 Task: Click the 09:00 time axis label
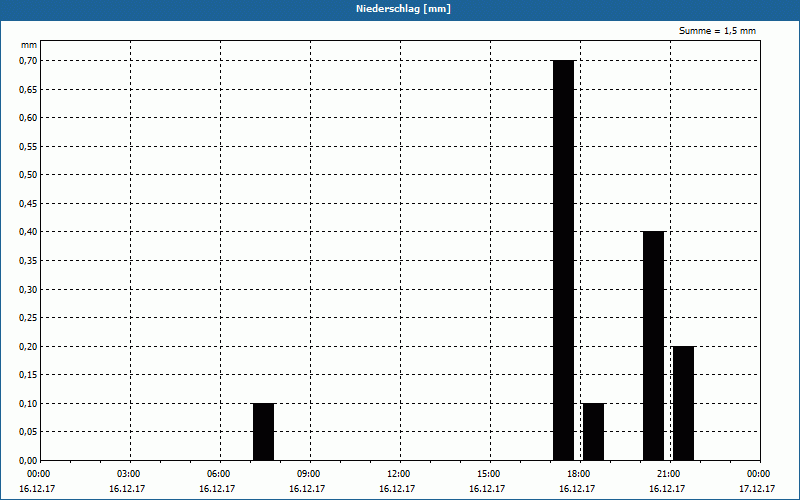(x=309, y=474)
